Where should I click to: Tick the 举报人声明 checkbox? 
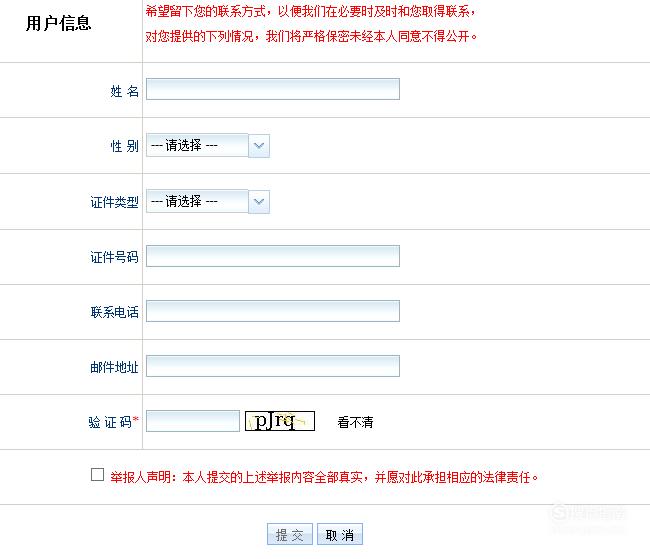[x=97, y=474]
